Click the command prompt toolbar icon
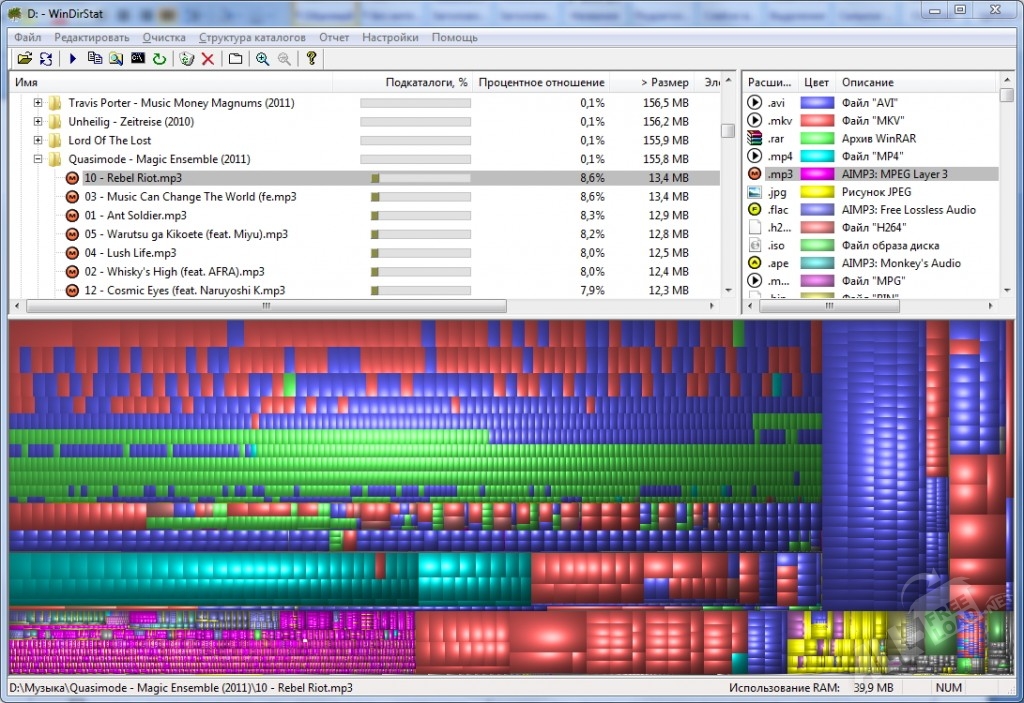 (x=137, y=59)
